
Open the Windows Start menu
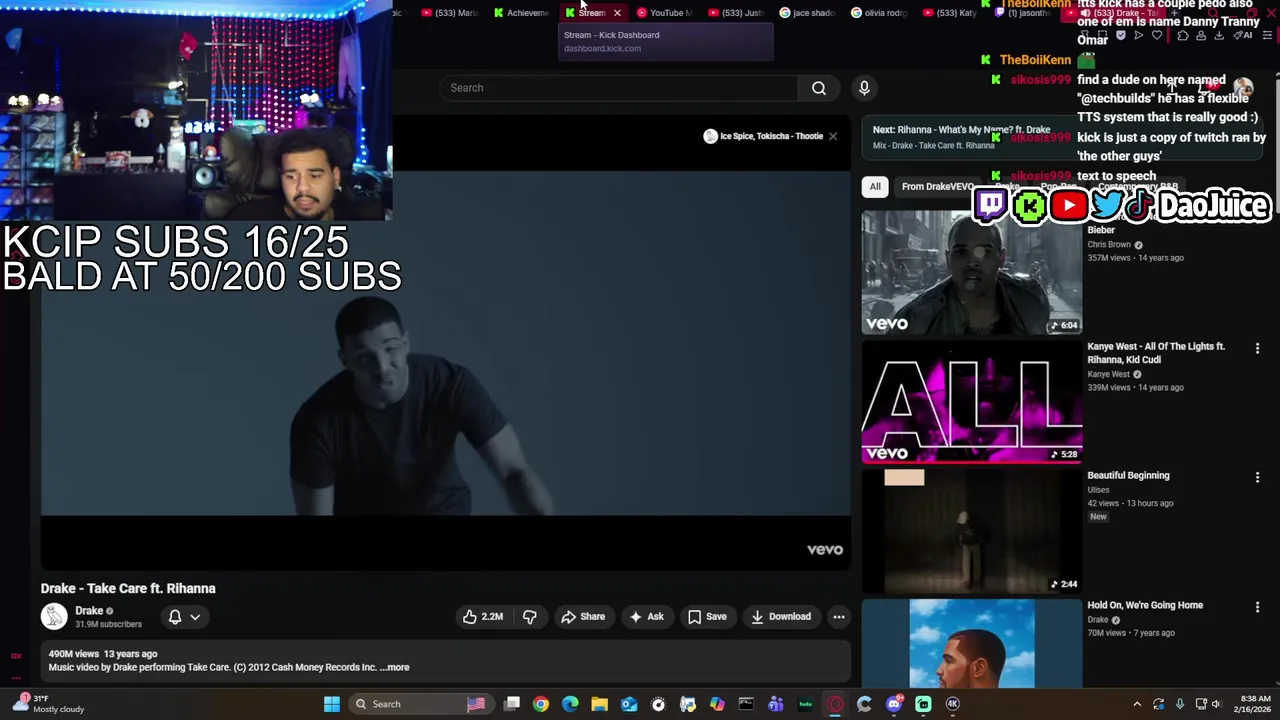pyautogui.click(x=332, y=704)
